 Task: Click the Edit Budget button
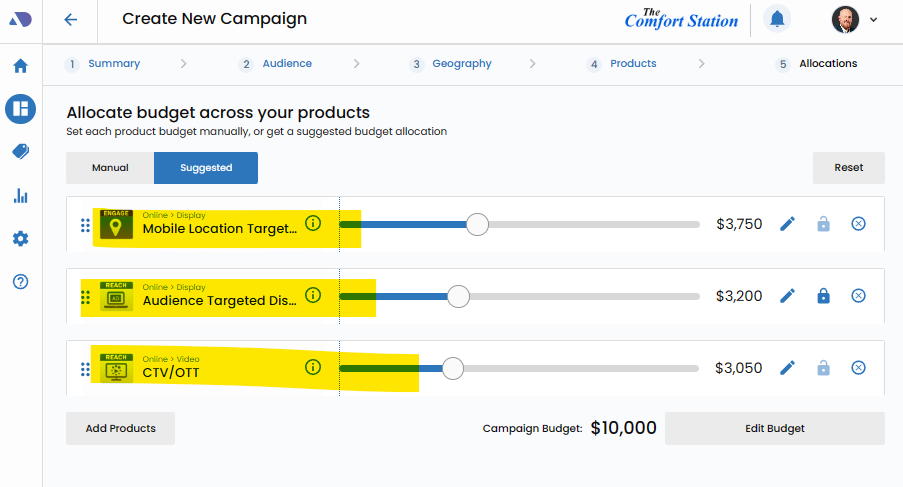774,428
